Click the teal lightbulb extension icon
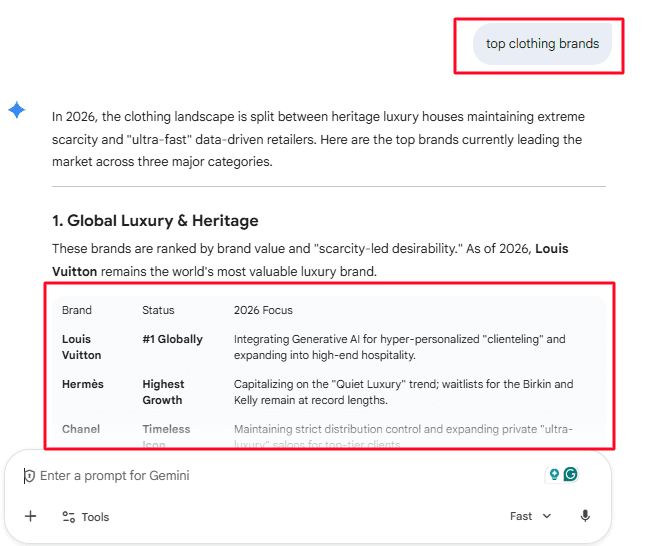The image size is (660, 546). click(x=554, y=474)
